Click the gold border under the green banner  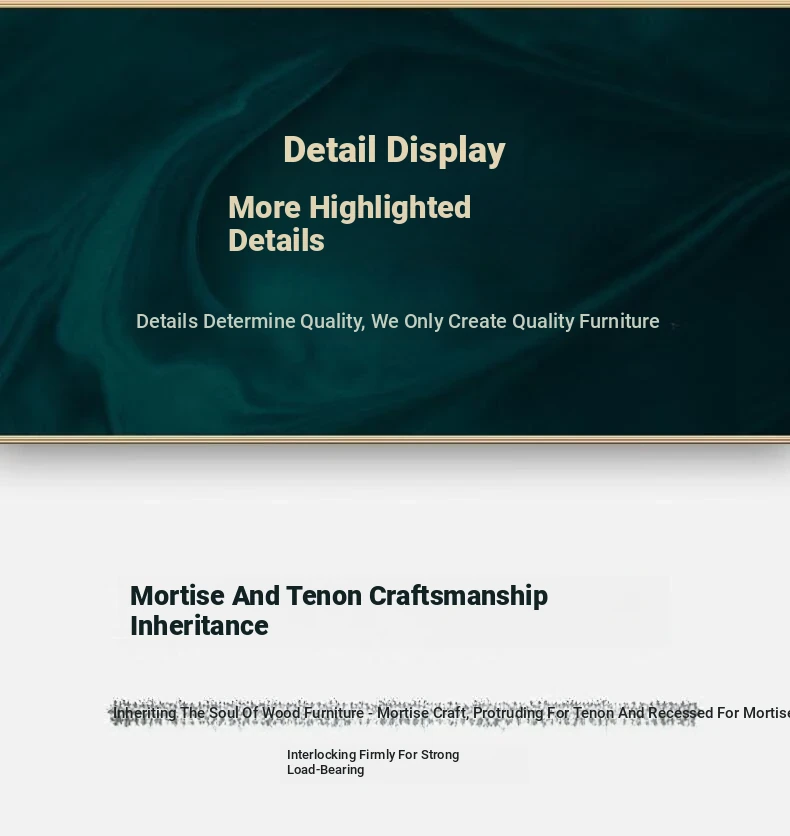(x=395, y=438)
